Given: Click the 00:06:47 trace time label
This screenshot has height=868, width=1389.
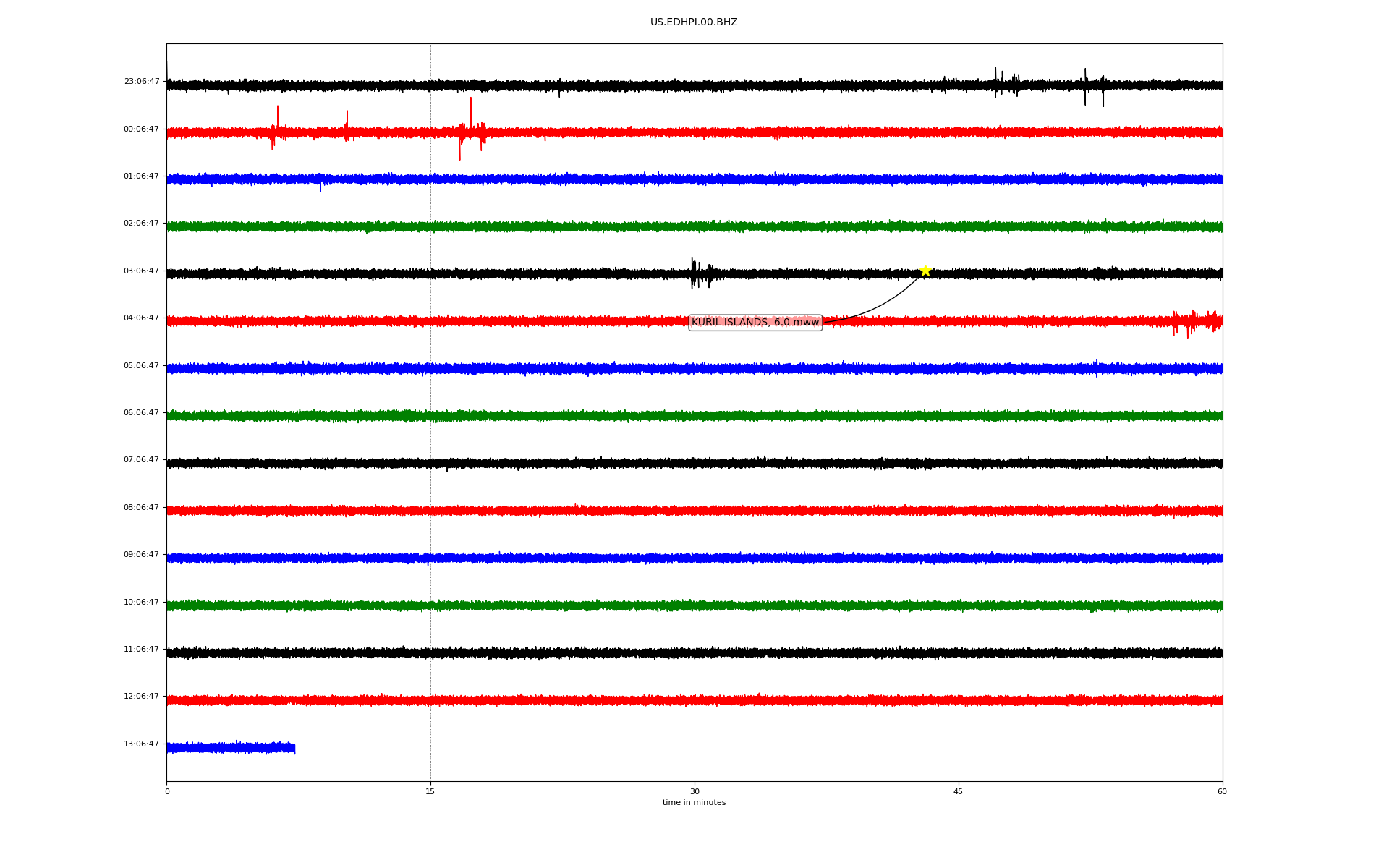Looking at the screenshot, I should click(142, 129).
